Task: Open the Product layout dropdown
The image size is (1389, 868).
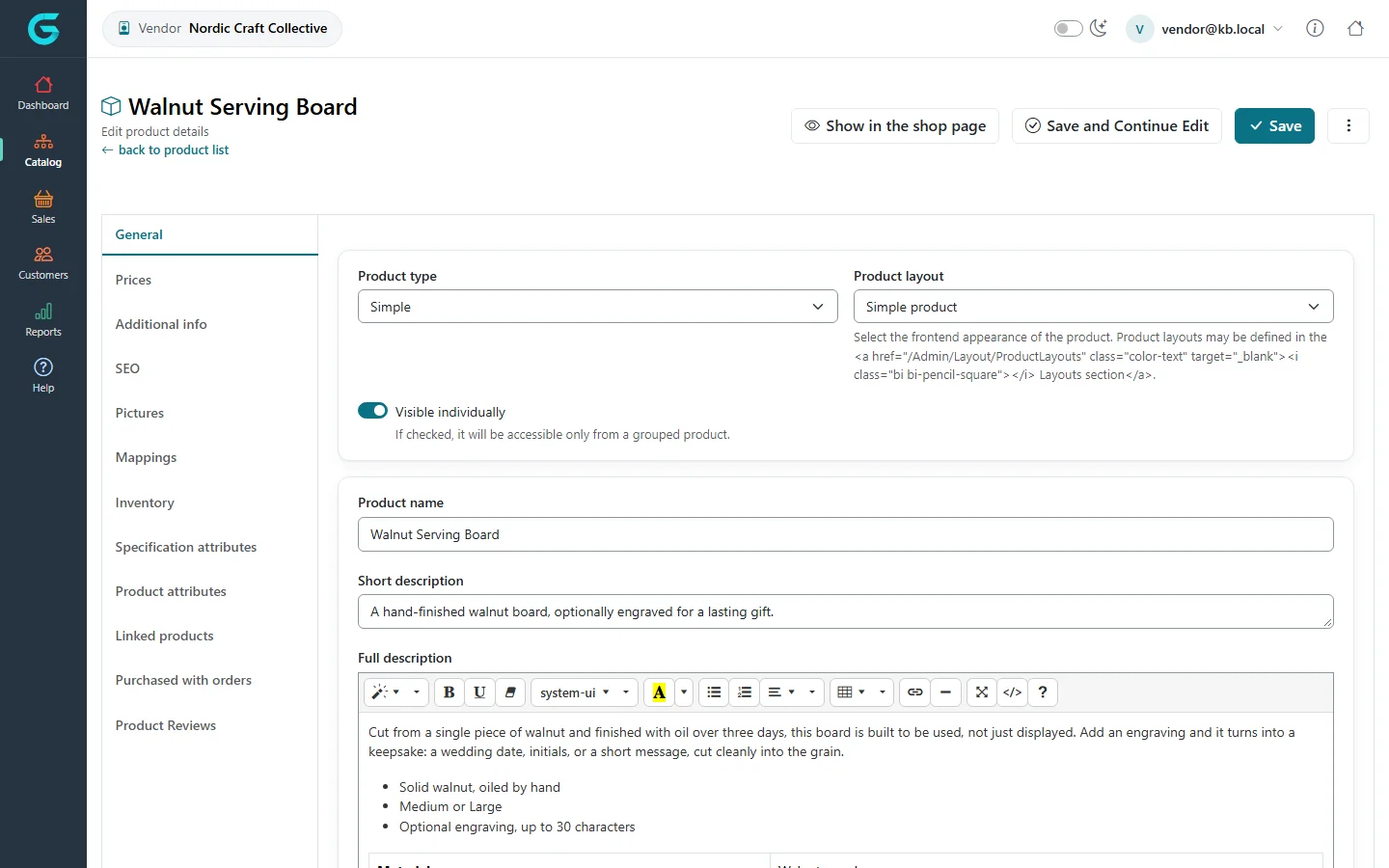Action: click(x=1093, y=307)
